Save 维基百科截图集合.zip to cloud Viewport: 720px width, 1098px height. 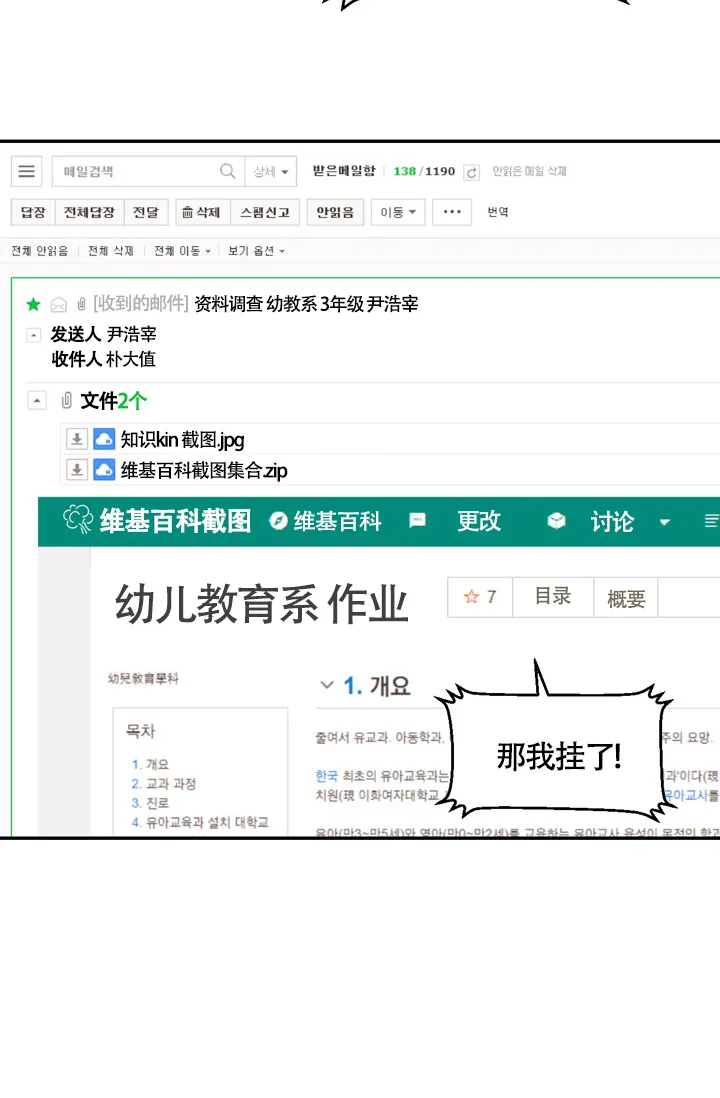(x=104, y=469)
